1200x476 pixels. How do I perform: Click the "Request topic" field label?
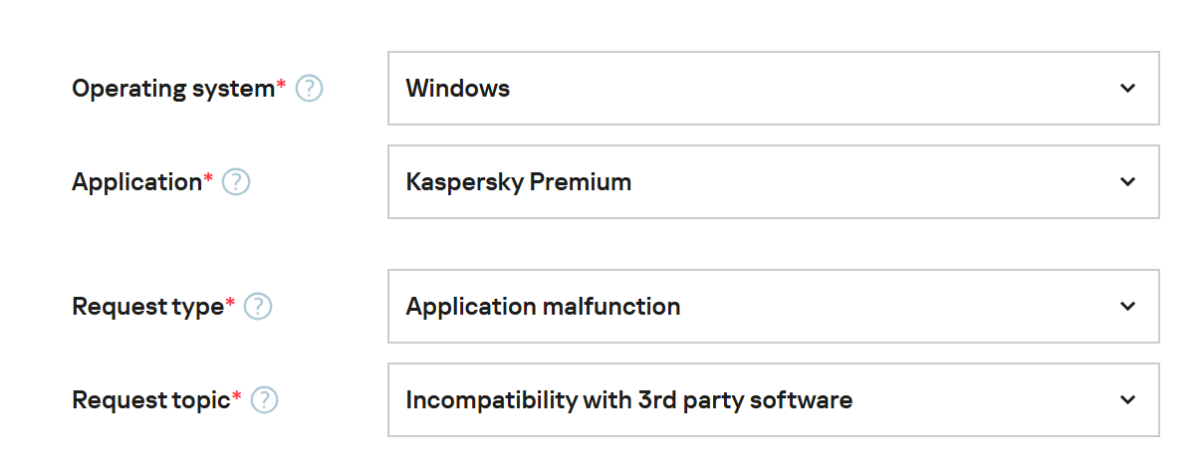tap(151, 401)
